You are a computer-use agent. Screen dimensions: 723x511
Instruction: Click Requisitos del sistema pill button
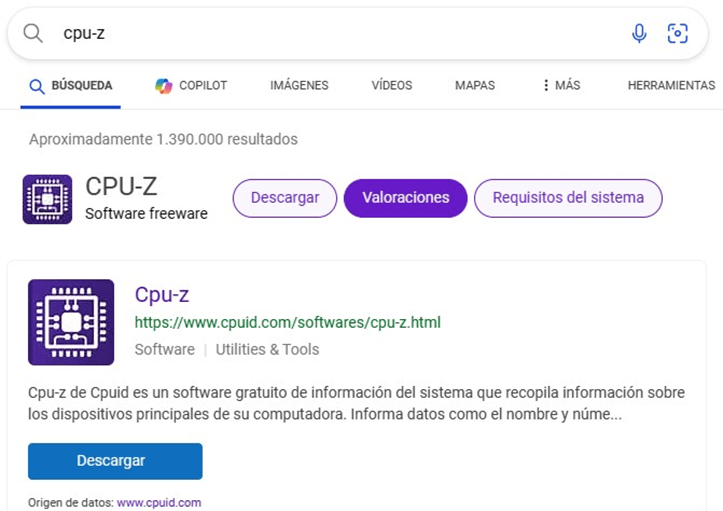point(568,198)
